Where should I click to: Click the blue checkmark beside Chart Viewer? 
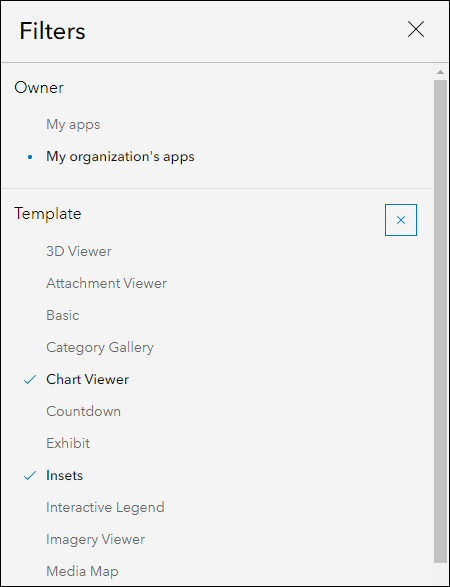(30, 380)
